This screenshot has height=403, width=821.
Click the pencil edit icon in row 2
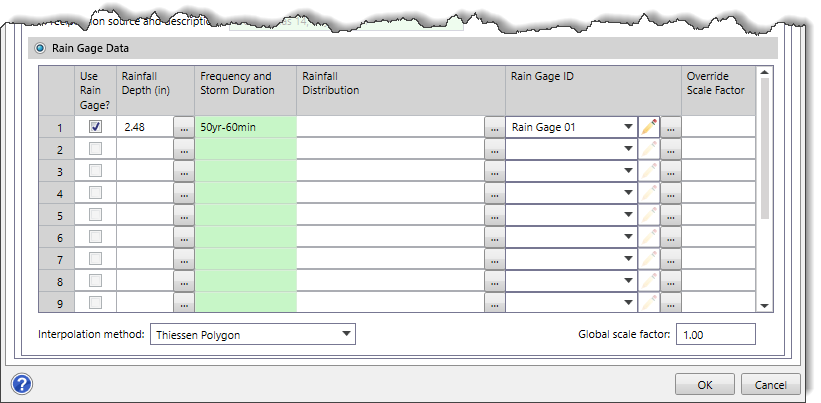point(649,149)
